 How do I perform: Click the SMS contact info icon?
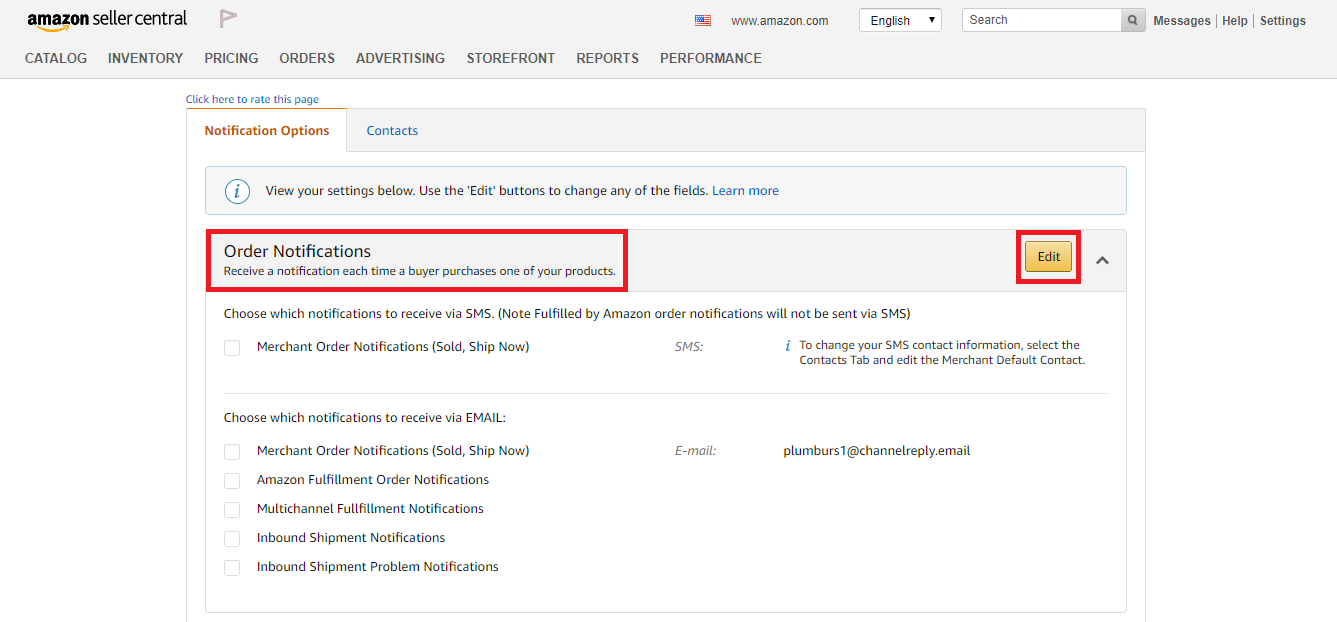click(x=788, y=346)
